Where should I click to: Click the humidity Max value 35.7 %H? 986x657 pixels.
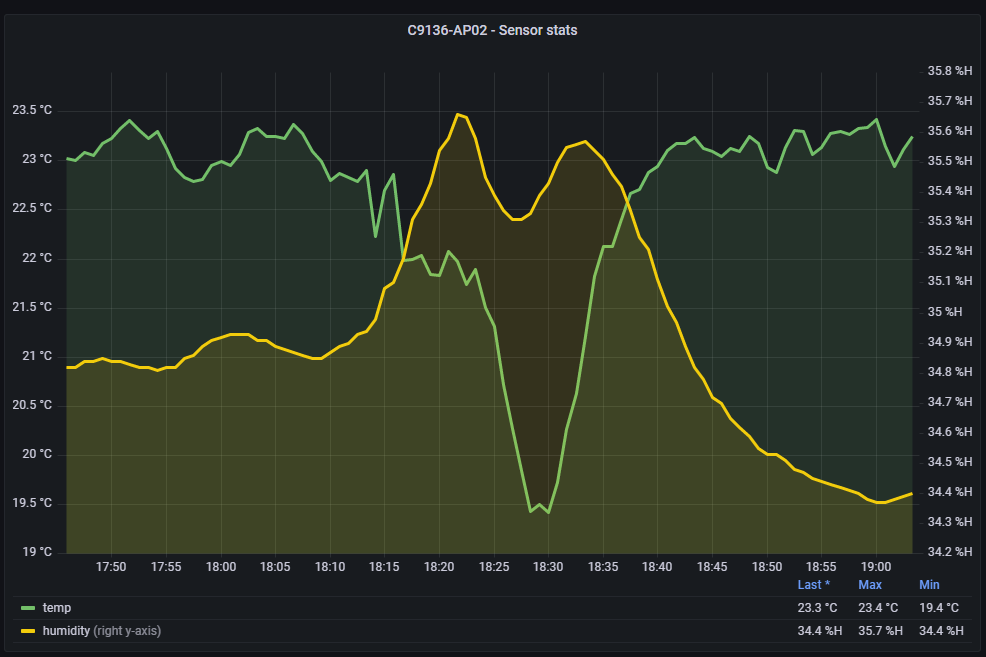point(880,631)
